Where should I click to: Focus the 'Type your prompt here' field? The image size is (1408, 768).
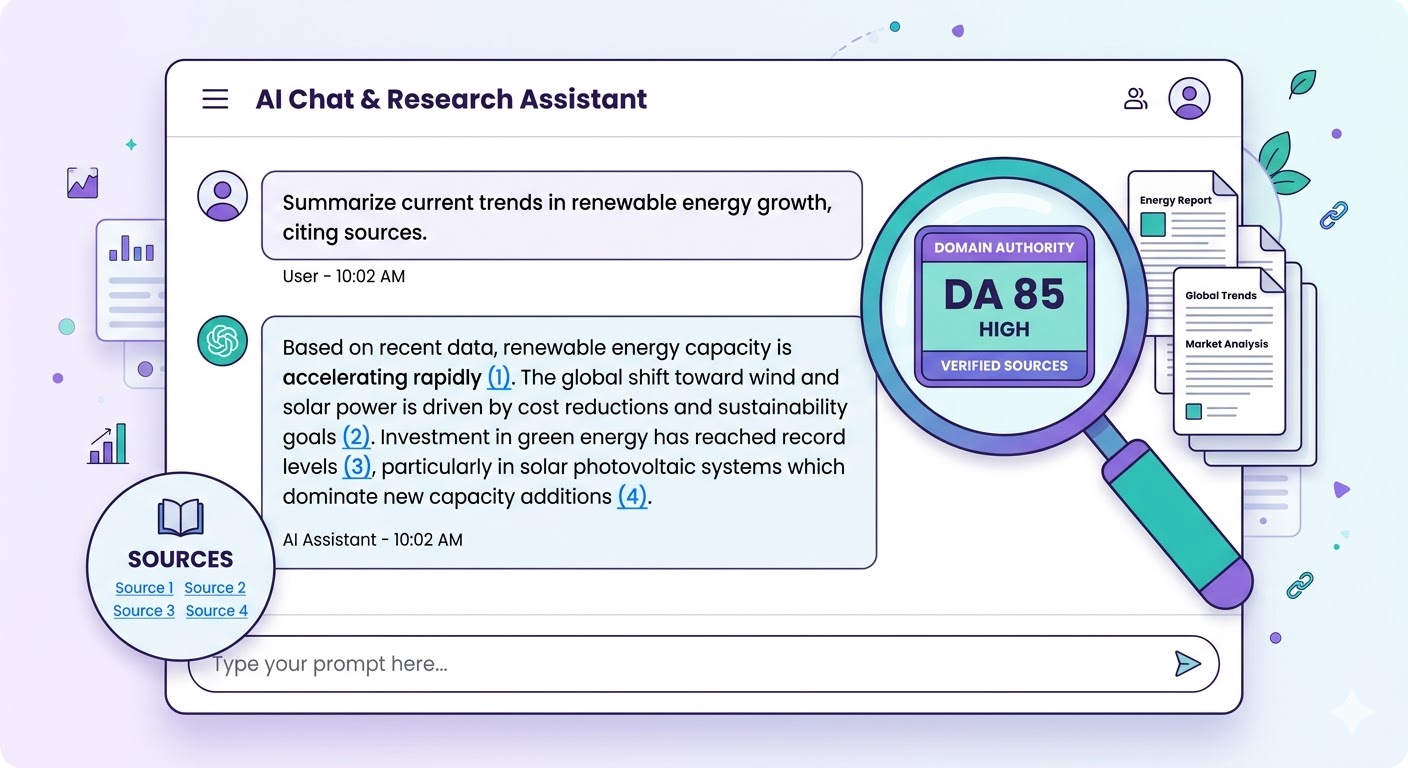(680, 664)
